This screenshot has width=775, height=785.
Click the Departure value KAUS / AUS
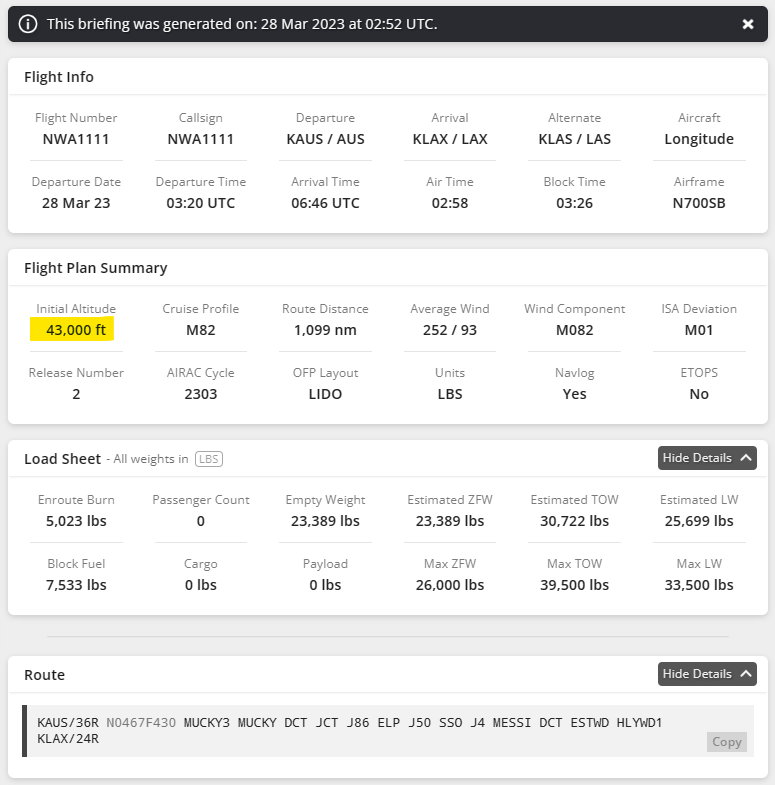325,139
